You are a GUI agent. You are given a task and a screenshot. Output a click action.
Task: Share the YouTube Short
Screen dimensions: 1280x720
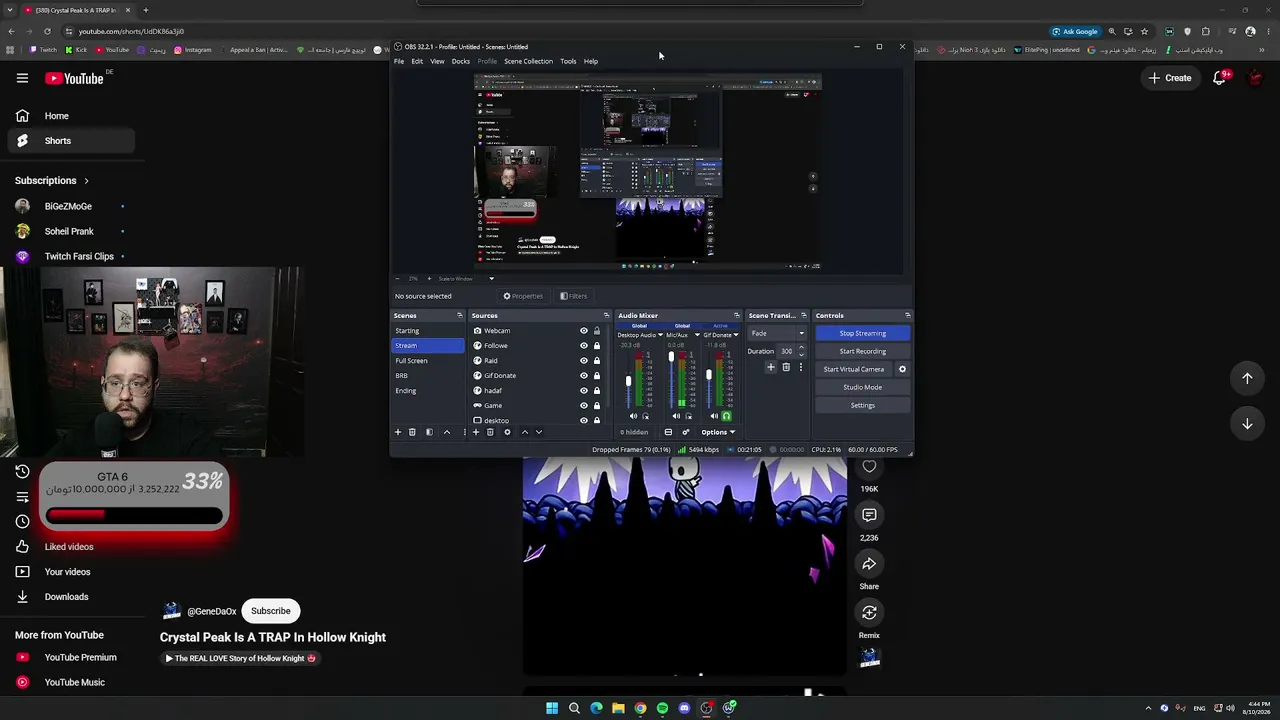(869, 564)
